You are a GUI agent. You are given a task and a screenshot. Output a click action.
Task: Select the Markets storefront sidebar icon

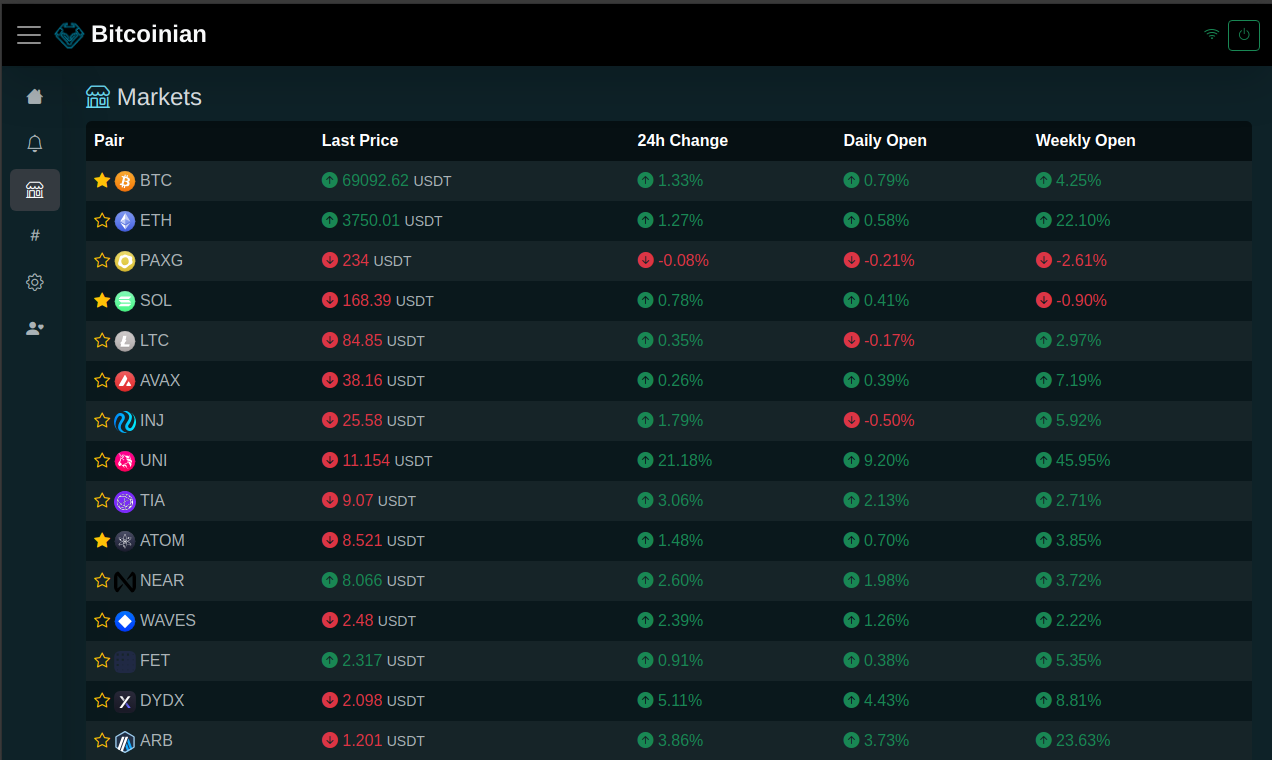[35, 190]
